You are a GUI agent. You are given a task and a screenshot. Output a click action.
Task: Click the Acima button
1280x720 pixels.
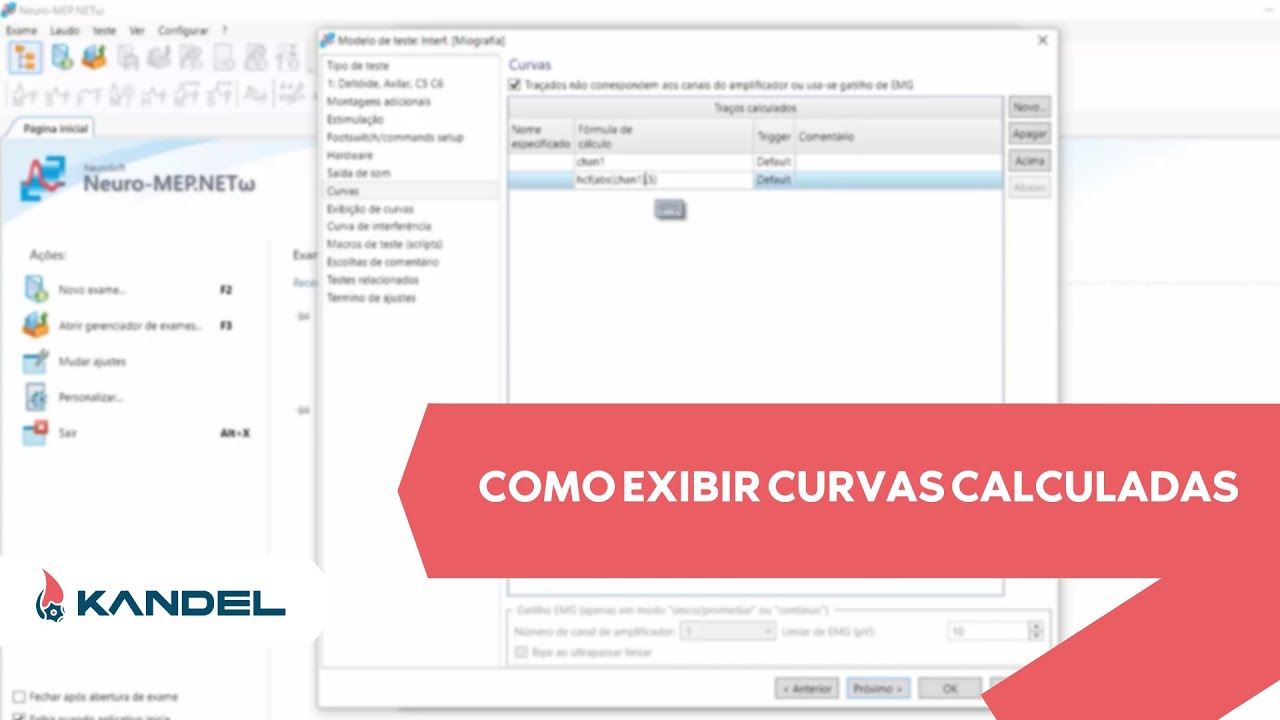(x=1029, y=161)
